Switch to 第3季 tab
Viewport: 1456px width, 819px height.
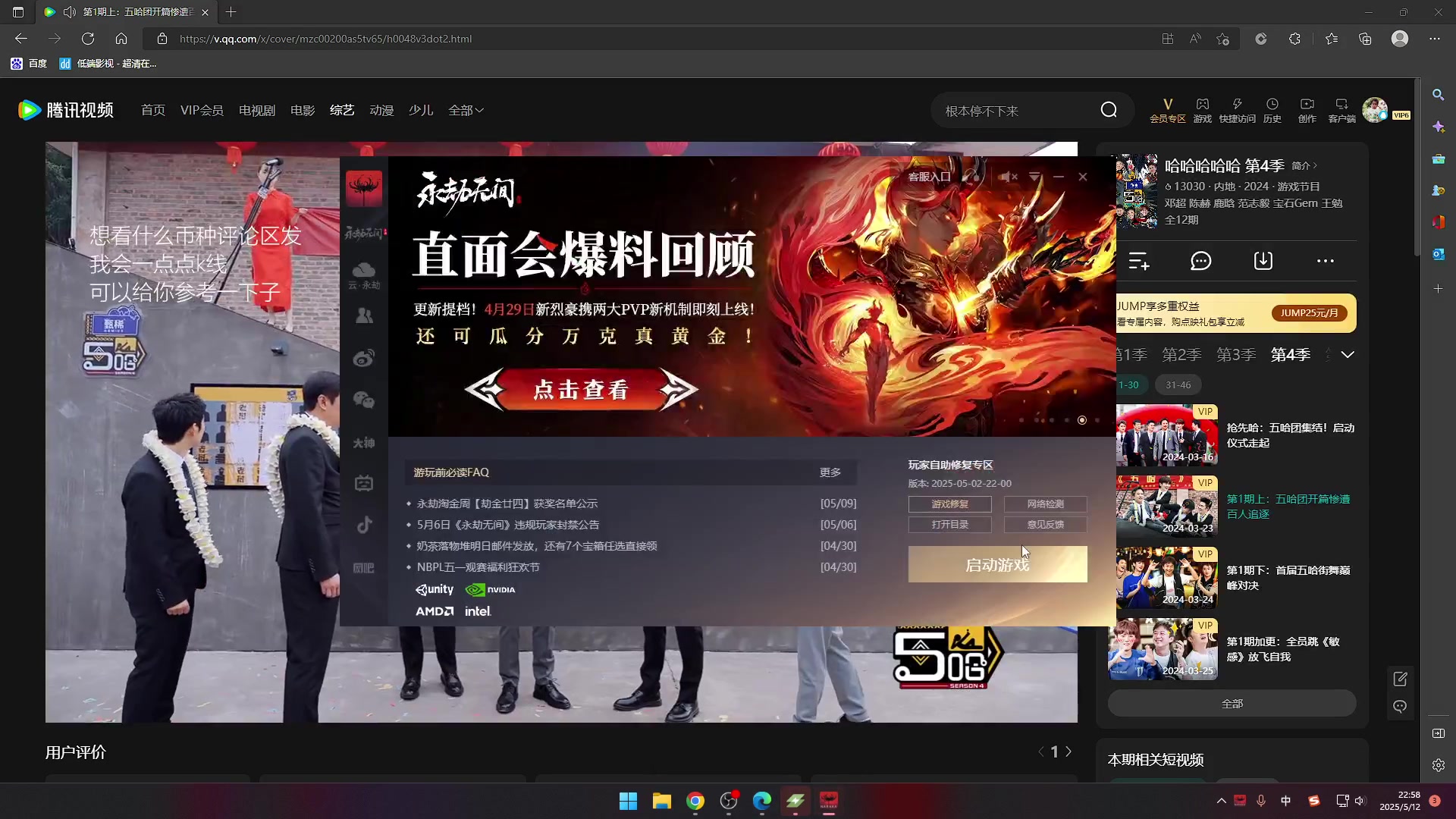pos(1236,355)
